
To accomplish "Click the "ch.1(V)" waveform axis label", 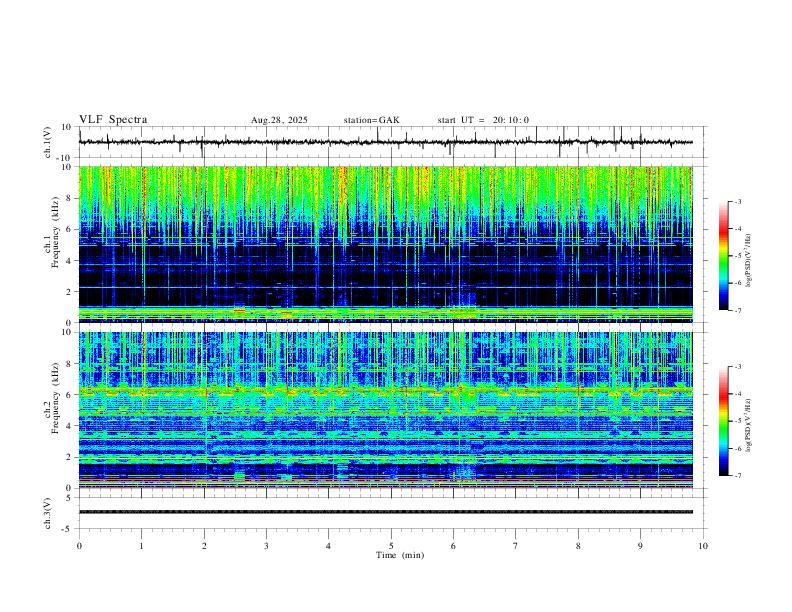I will click(x=48, y=142).
